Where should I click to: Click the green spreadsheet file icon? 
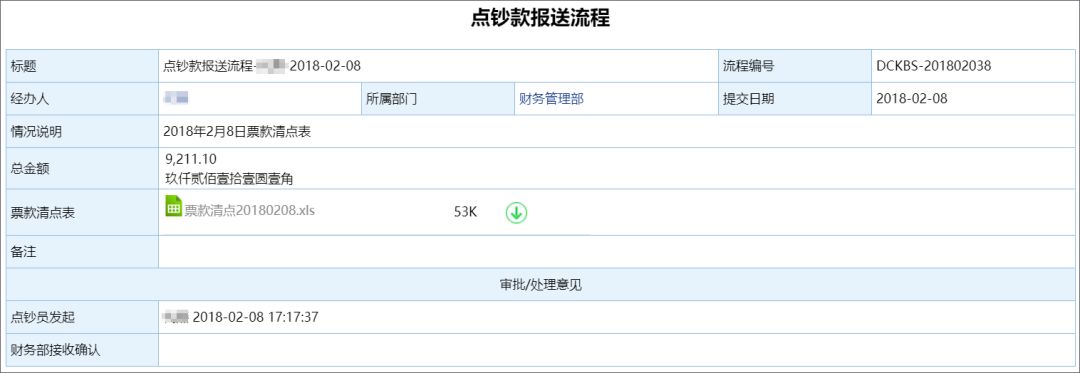point(173,206)
